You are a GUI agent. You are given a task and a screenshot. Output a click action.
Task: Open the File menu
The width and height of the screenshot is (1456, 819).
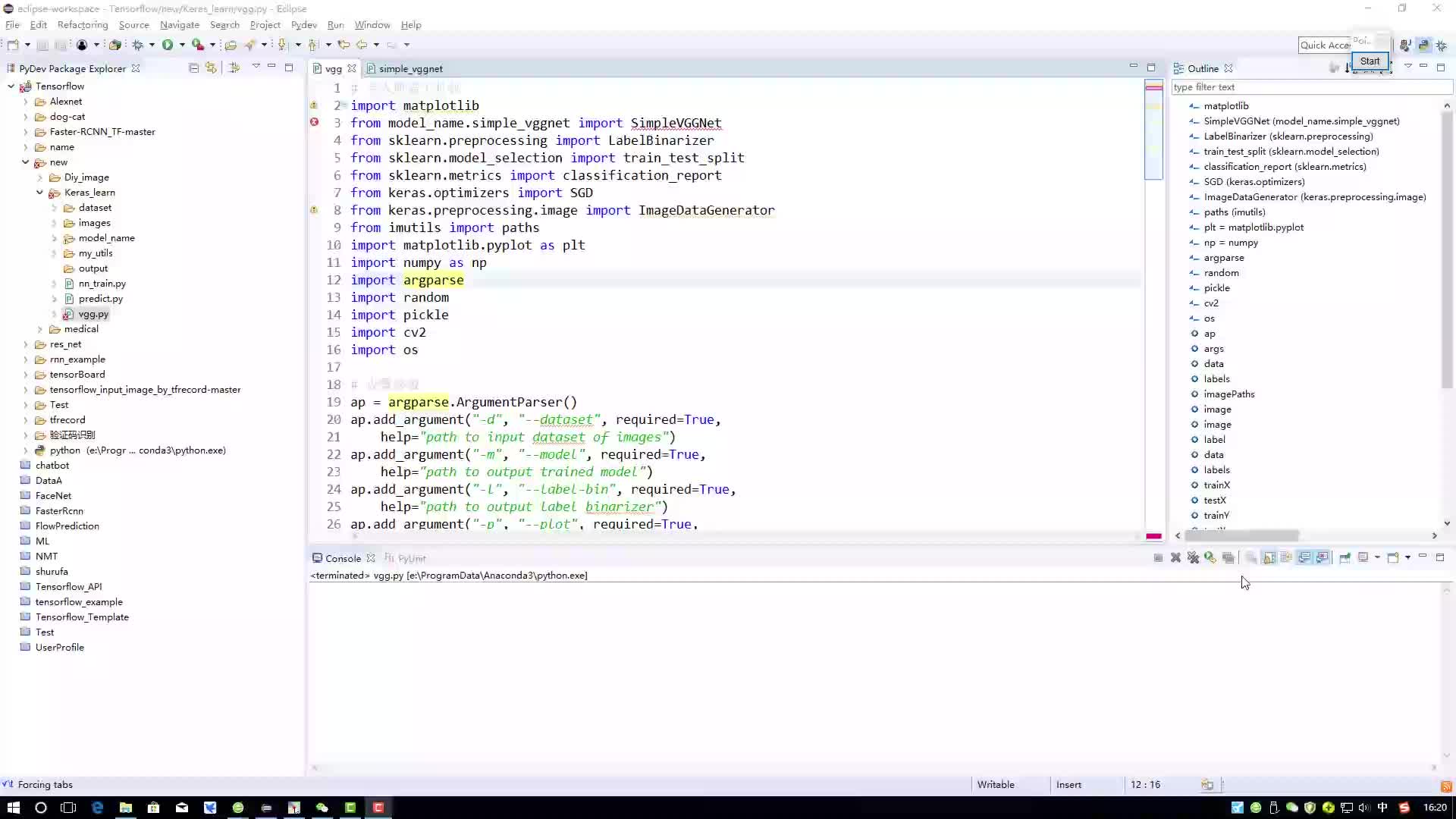12,25
